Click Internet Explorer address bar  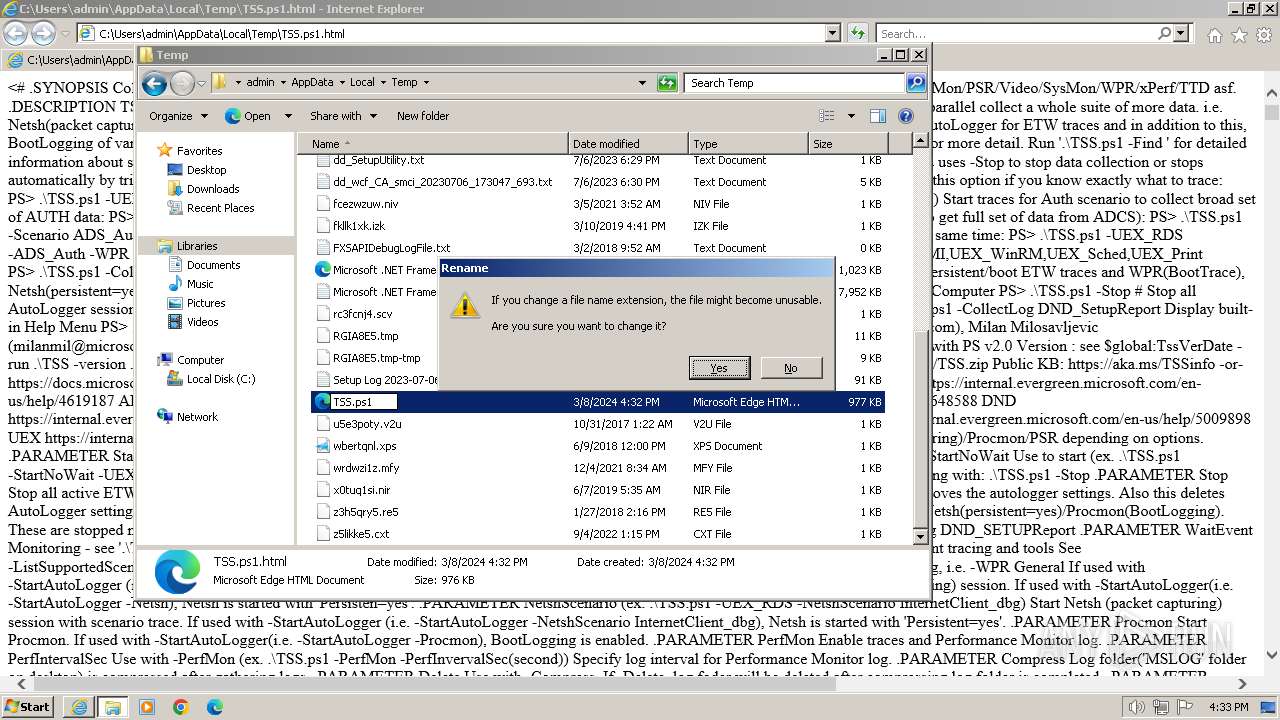pyautogui.click(x=460, y=33)
